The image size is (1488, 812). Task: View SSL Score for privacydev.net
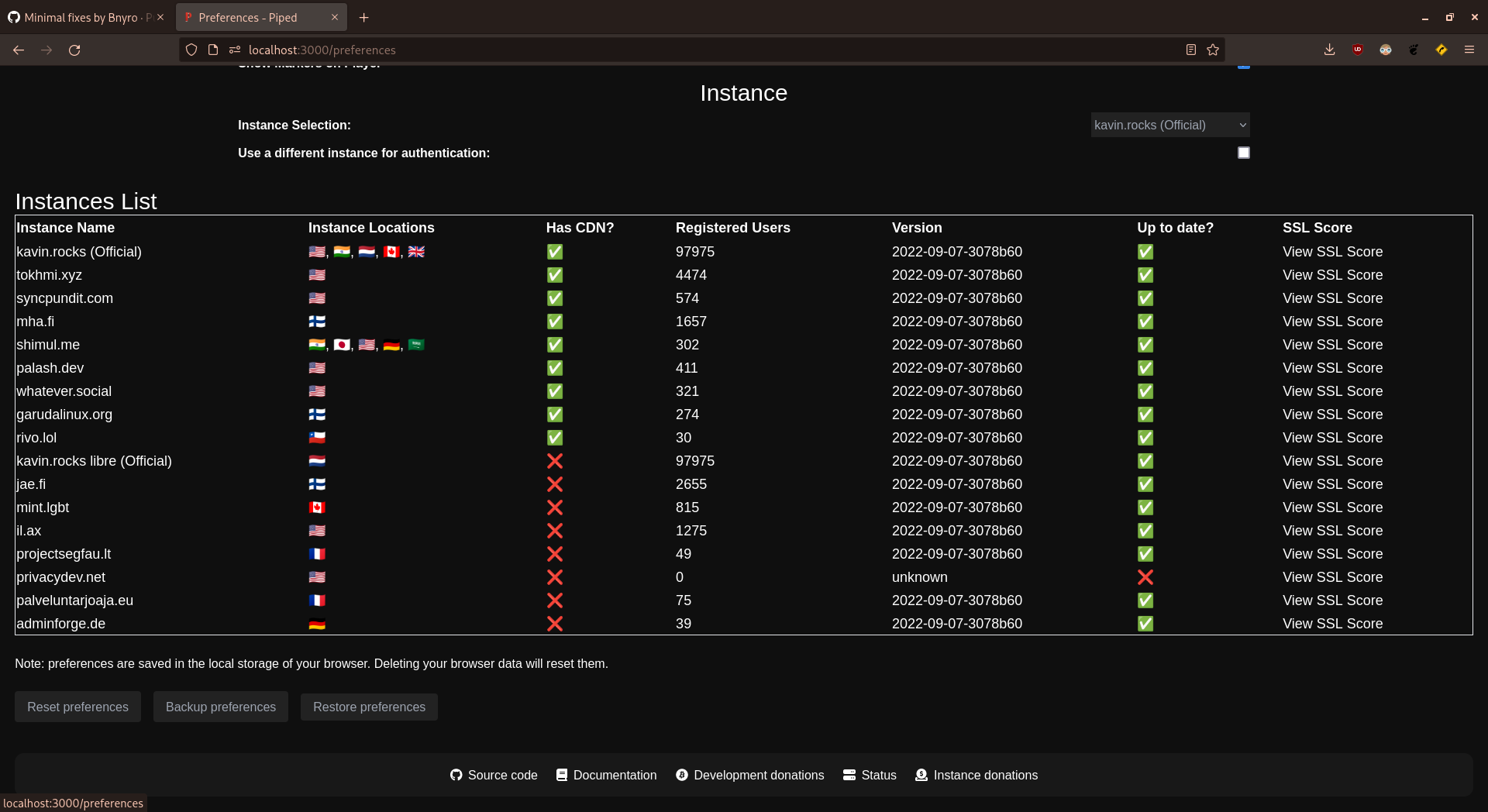pyautogui.click(x=1332, y=577)
